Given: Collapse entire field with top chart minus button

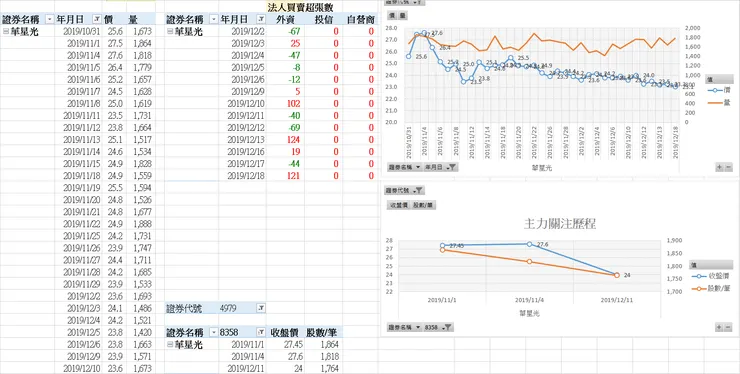Looking at the screenshot, I should click(x=728, y=167).
